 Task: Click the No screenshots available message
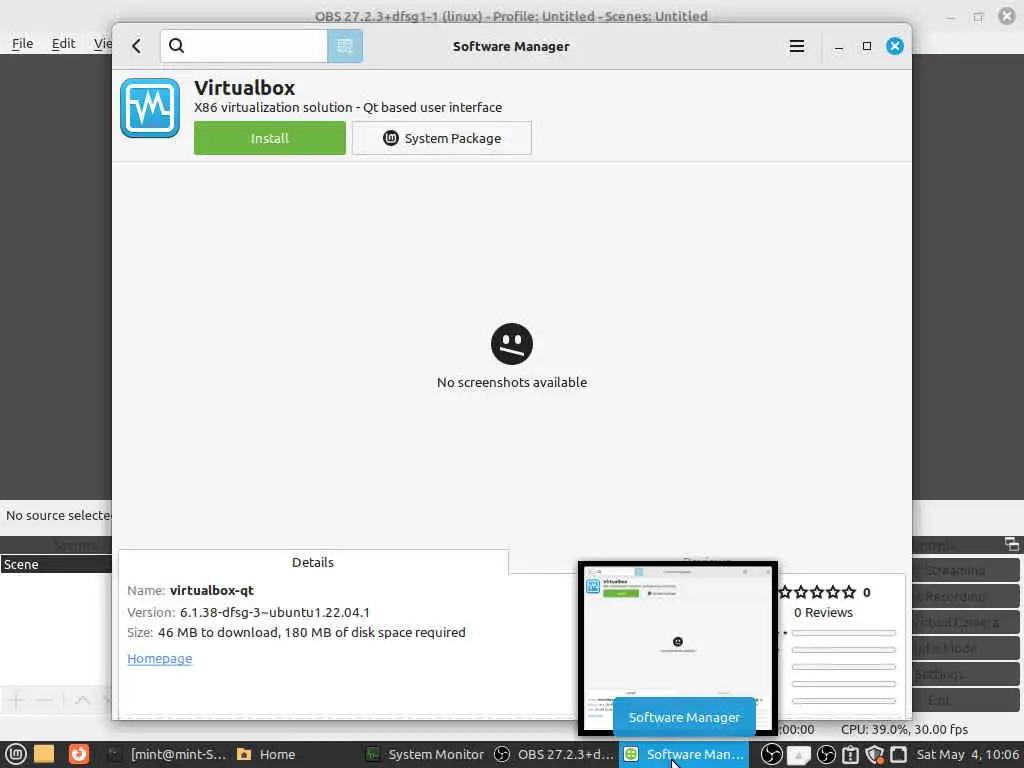tap(512, 382)
